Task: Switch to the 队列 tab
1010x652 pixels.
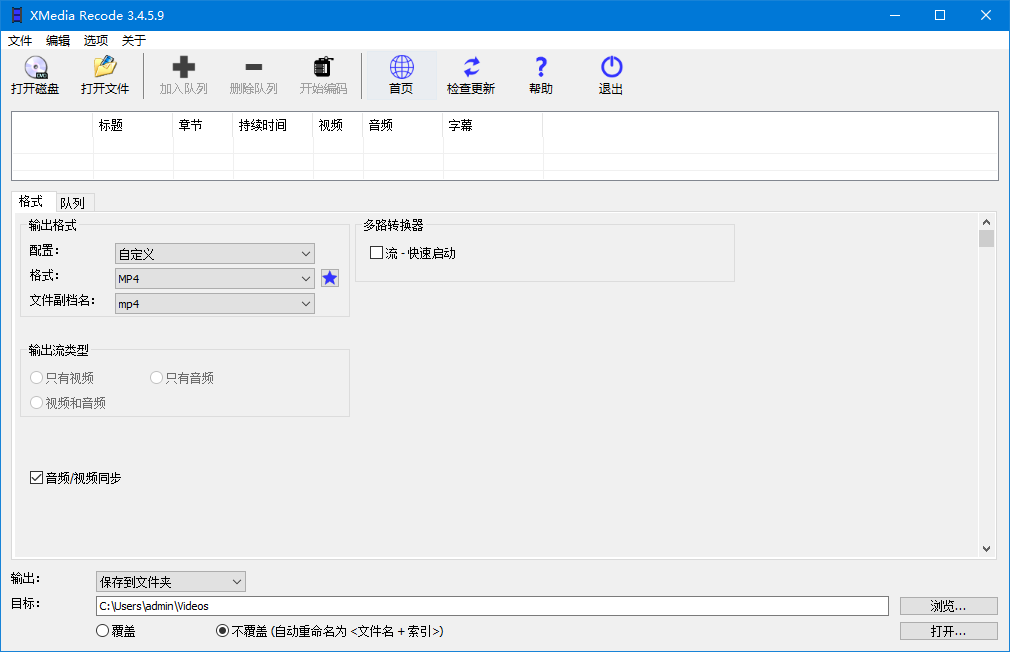Action: pos(73,203)
